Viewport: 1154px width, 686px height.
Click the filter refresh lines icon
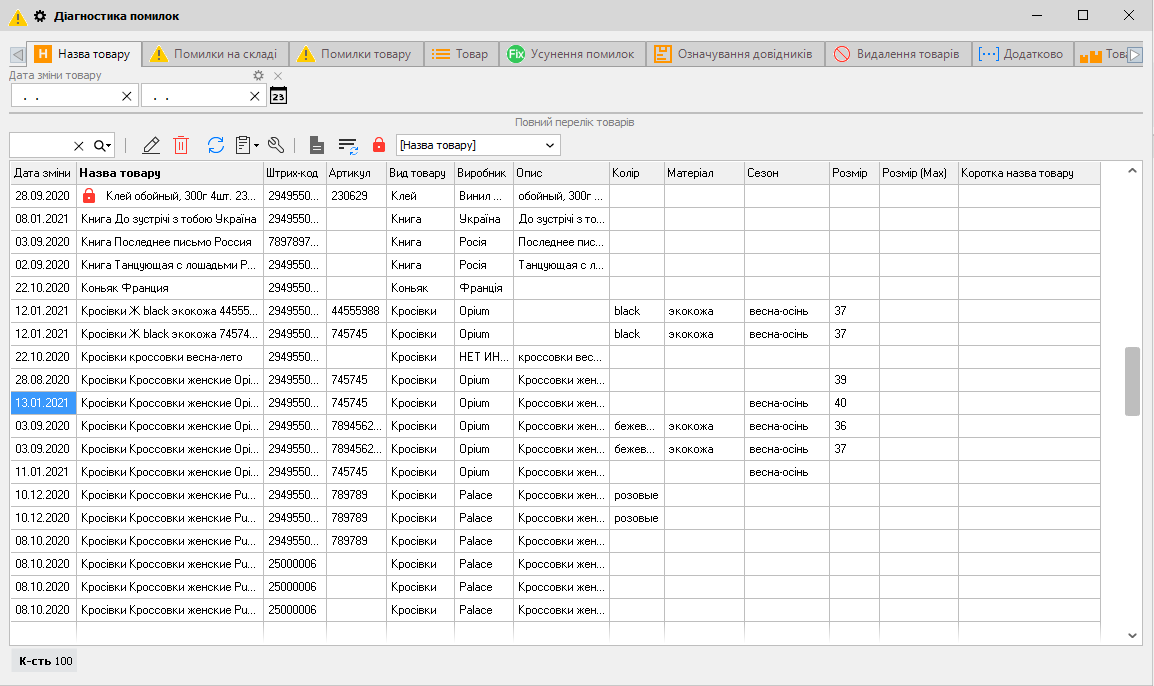348,145
